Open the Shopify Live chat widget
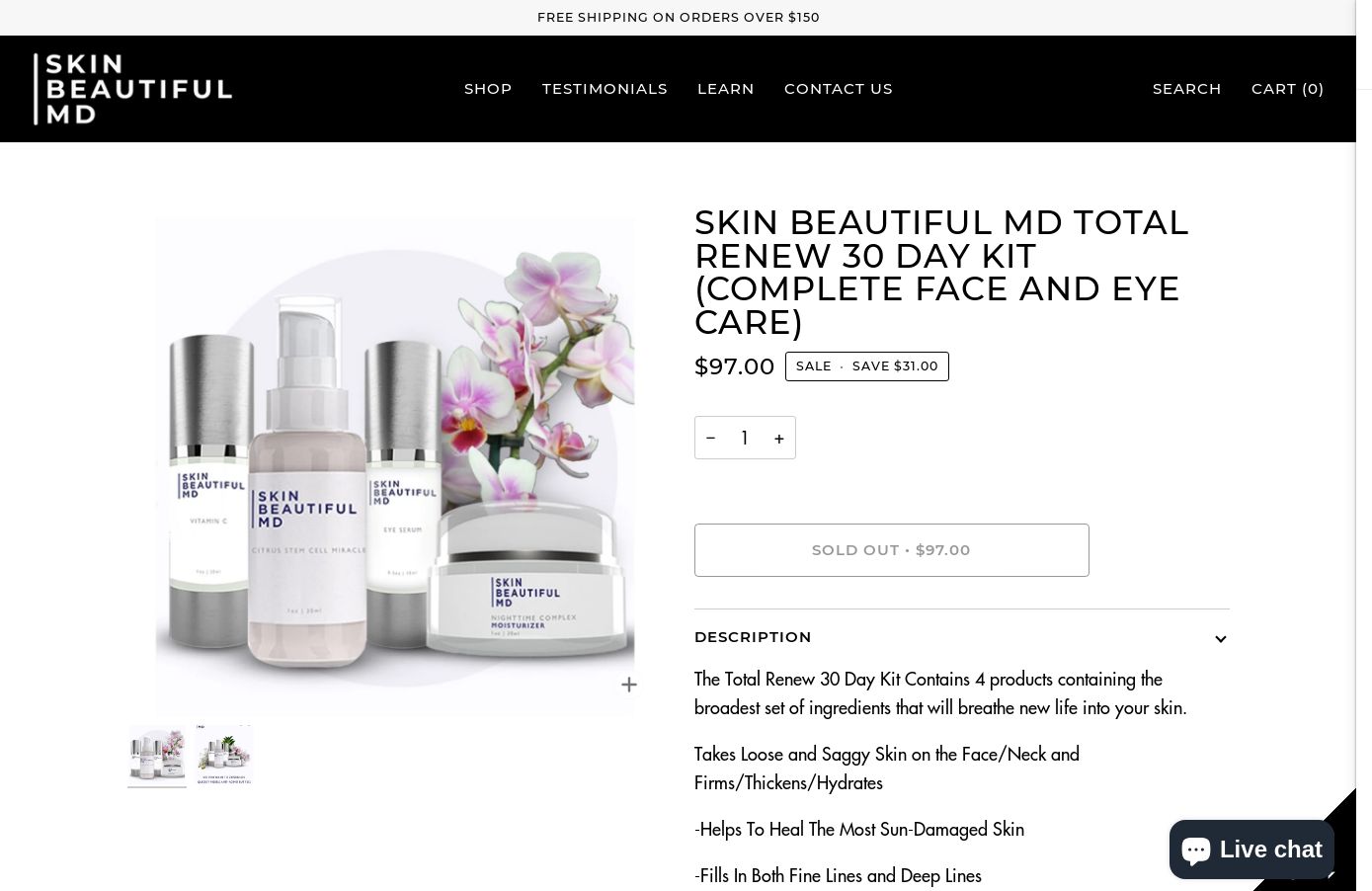The image size is (1372, 891). pos(1251,849)
